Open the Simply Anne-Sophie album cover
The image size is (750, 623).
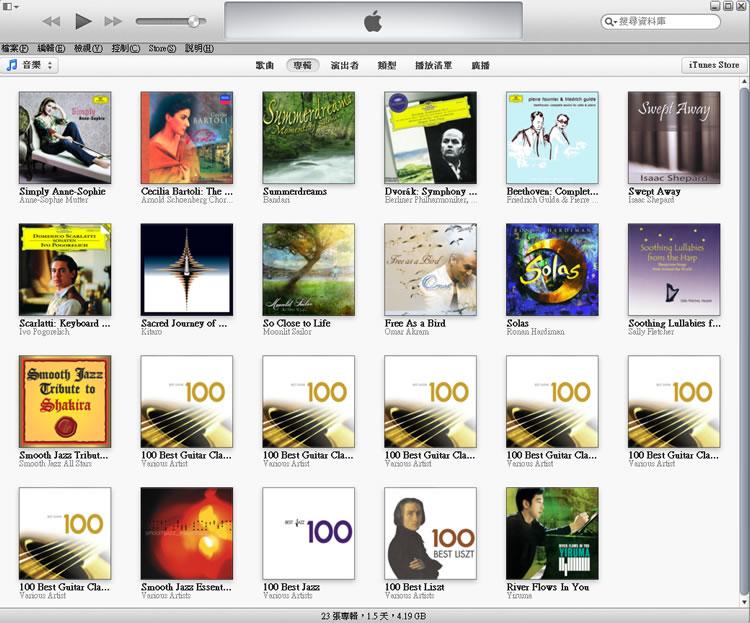pyautogui.click(x=65, y=138)
